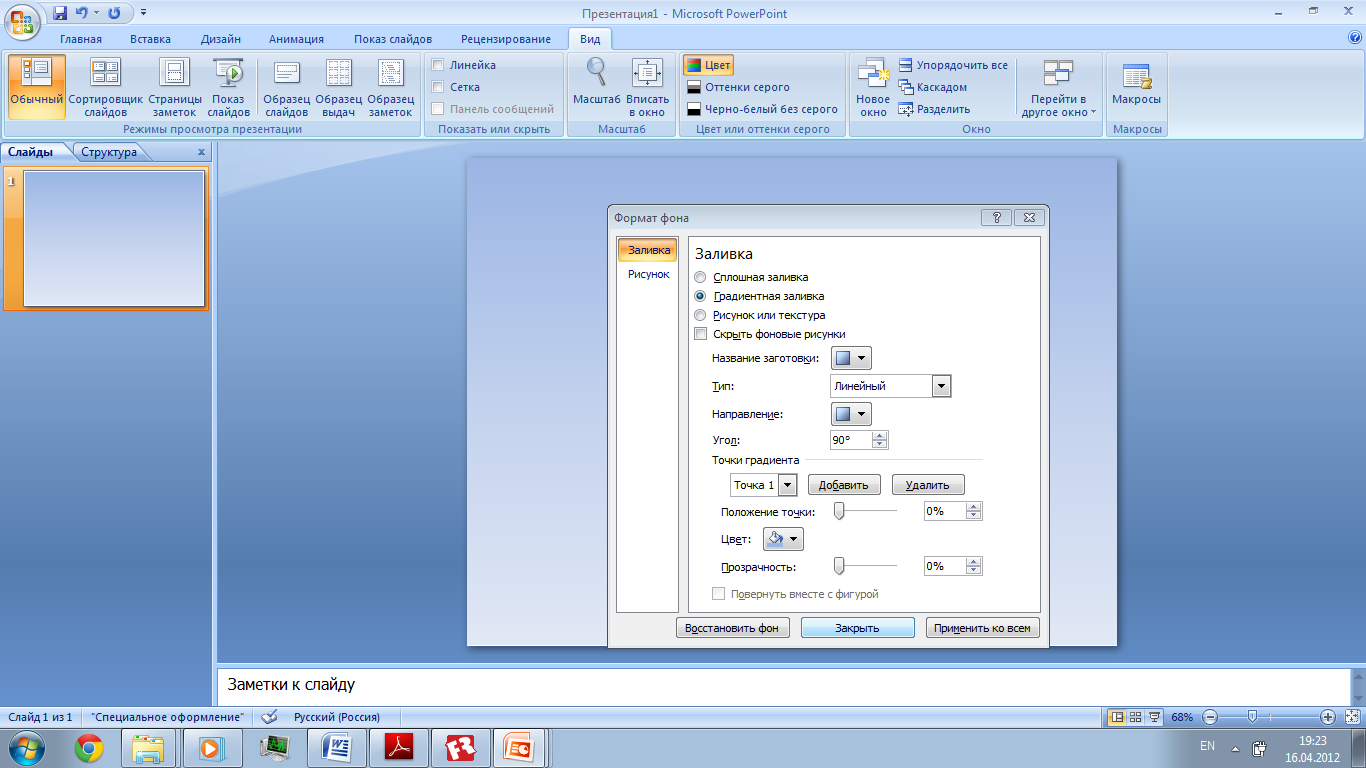Click Удалить gradient stop button
1366x768 pixels.
pos(927,485)
